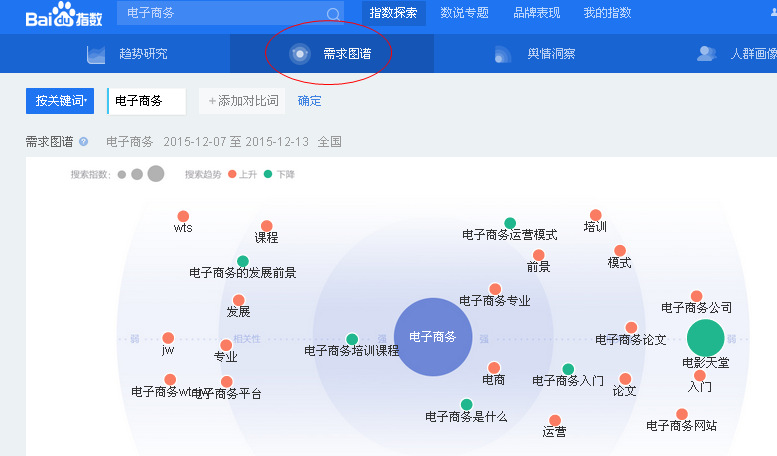Click the 培训 node dot

(596, 215)
